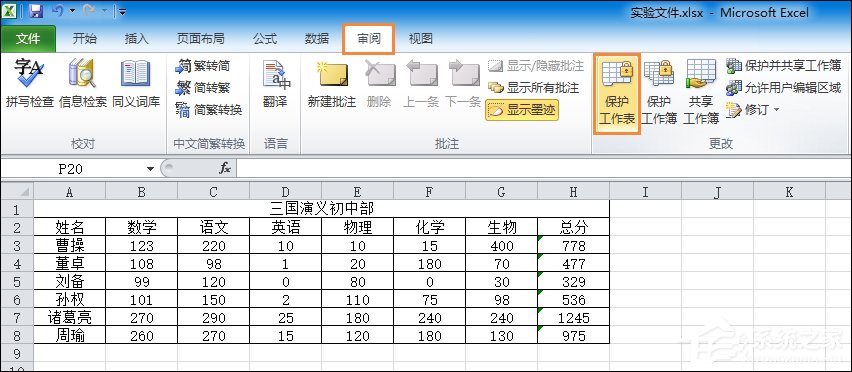Click the 姓名 header cell

pos(70,227)
